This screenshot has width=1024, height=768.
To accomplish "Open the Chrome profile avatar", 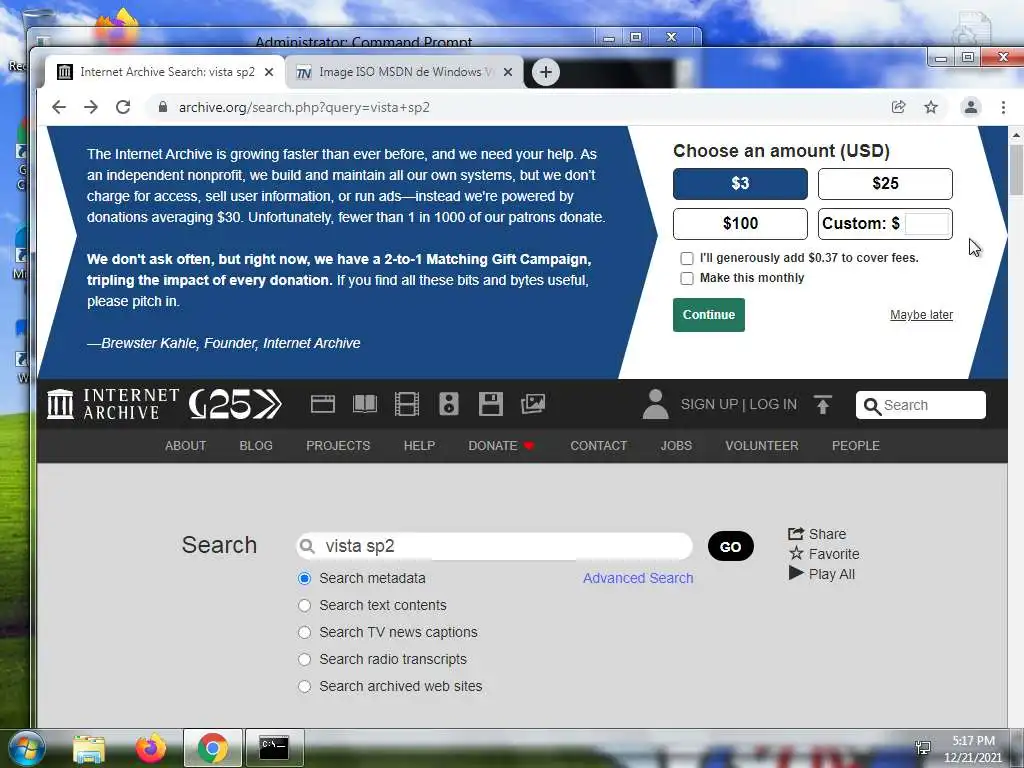I will tap(970, 107).
